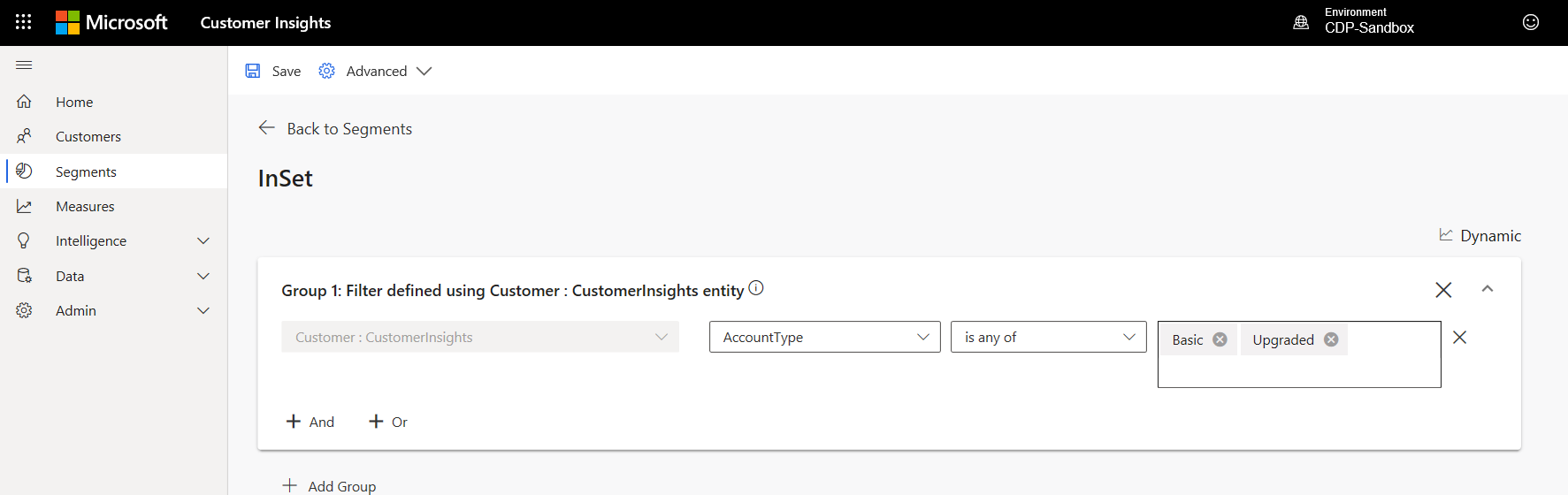Click the Measures chart icon
Image resolution: width=1568 pixels, height=495 pixels.
click(x=24, y=206)
